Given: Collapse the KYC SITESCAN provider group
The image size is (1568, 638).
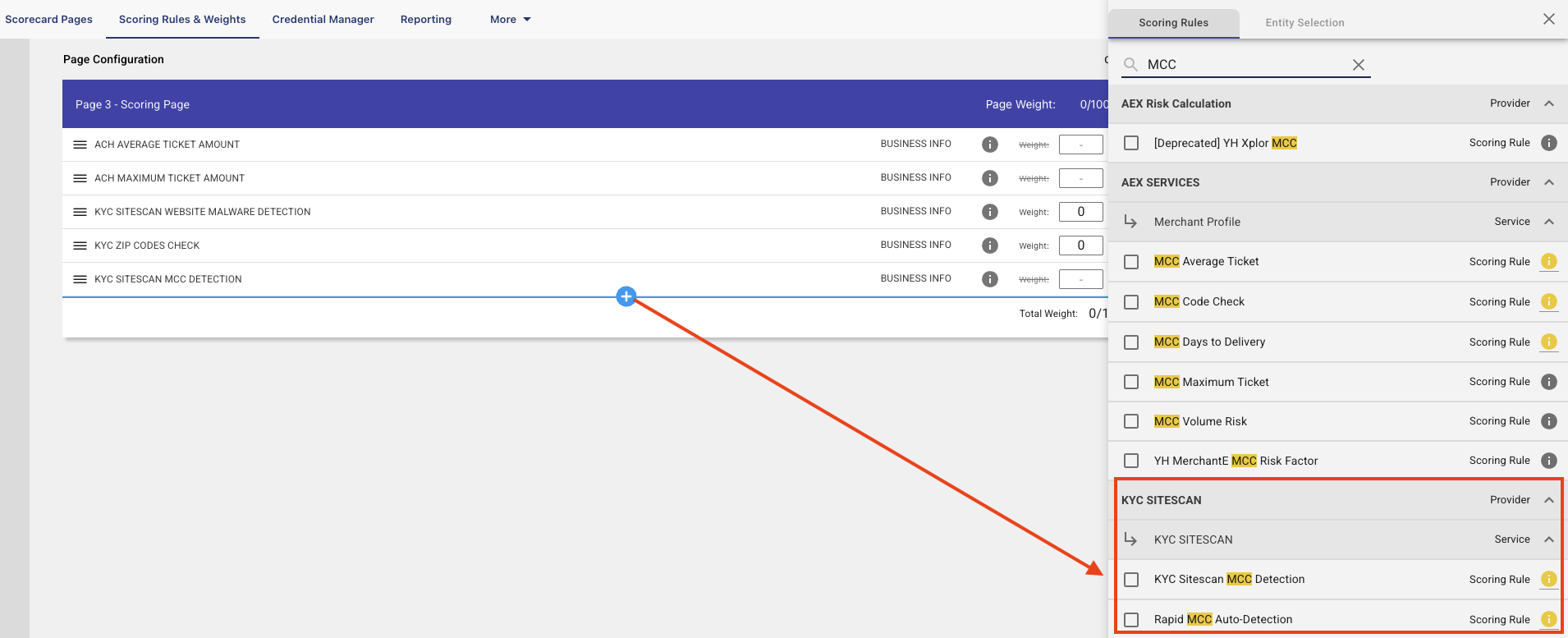Looking at the screenshot, I should click(1549, 500).
